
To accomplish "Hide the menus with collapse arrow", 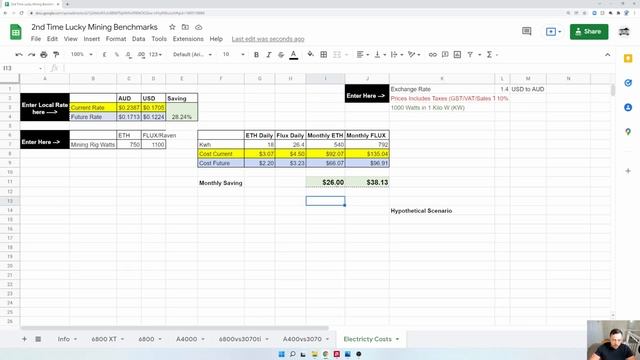I will point(607,55).
